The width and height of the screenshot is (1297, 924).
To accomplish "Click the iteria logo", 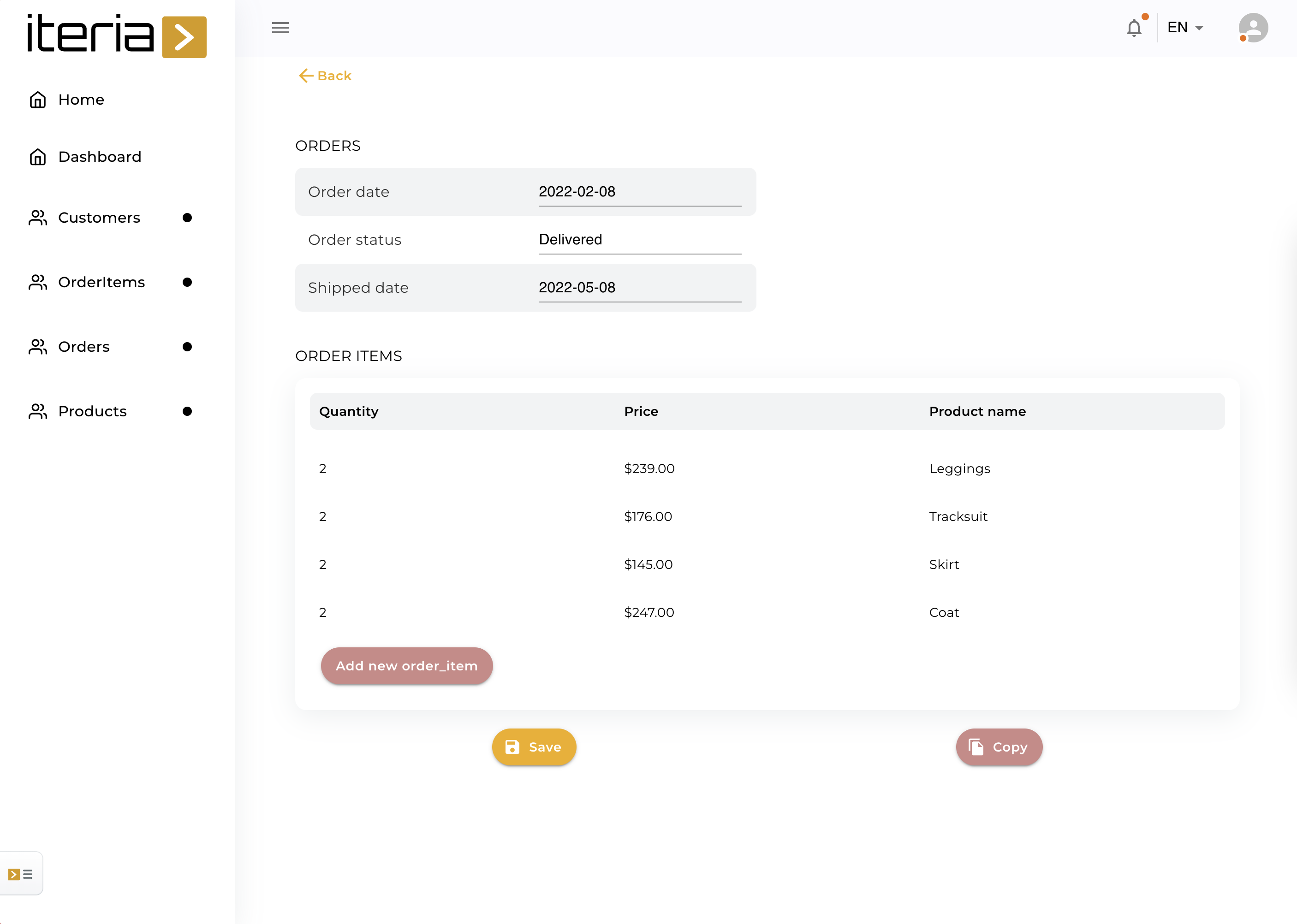I will coord(117,36).
